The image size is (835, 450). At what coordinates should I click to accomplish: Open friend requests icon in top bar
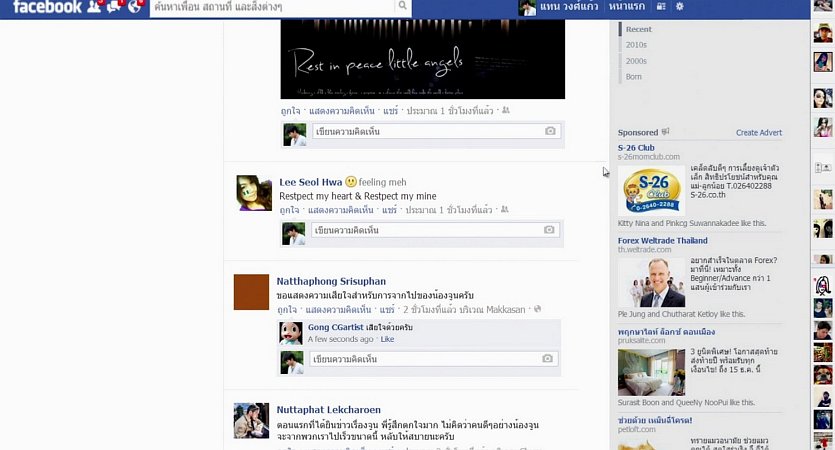[95, 7]
